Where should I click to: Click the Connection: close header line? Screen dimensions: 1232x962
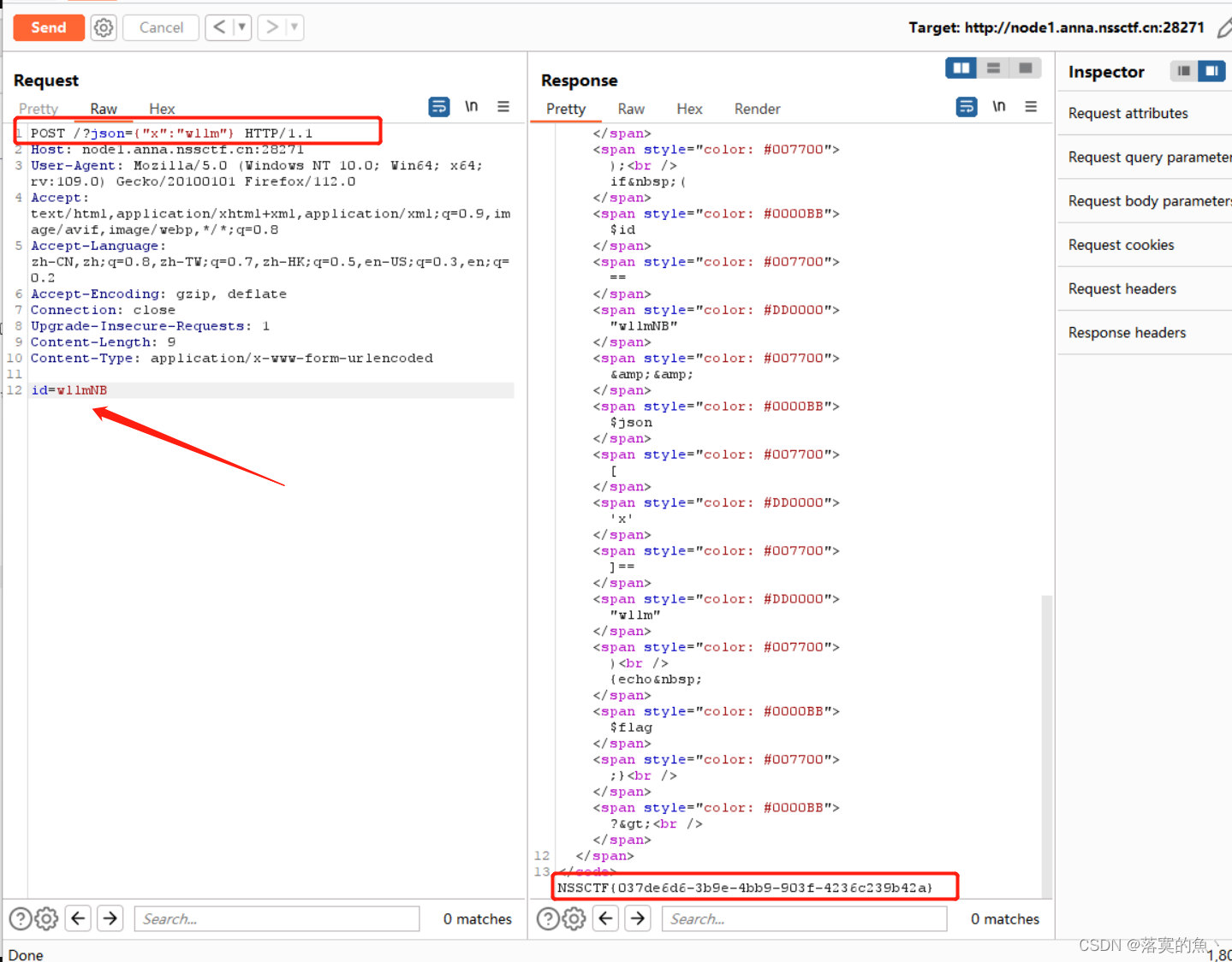103,310
